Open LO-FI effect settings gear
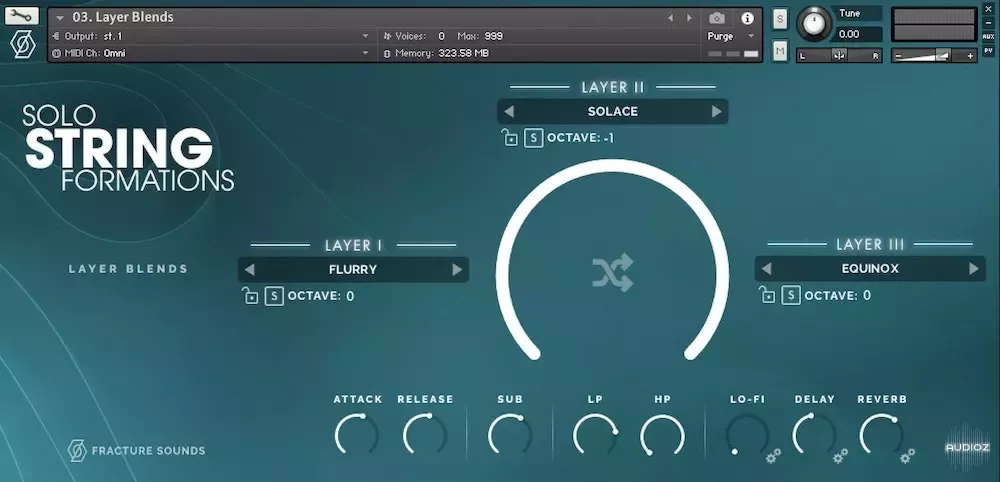The height and width of the screenshot is (482, 1000). (774, 455)
